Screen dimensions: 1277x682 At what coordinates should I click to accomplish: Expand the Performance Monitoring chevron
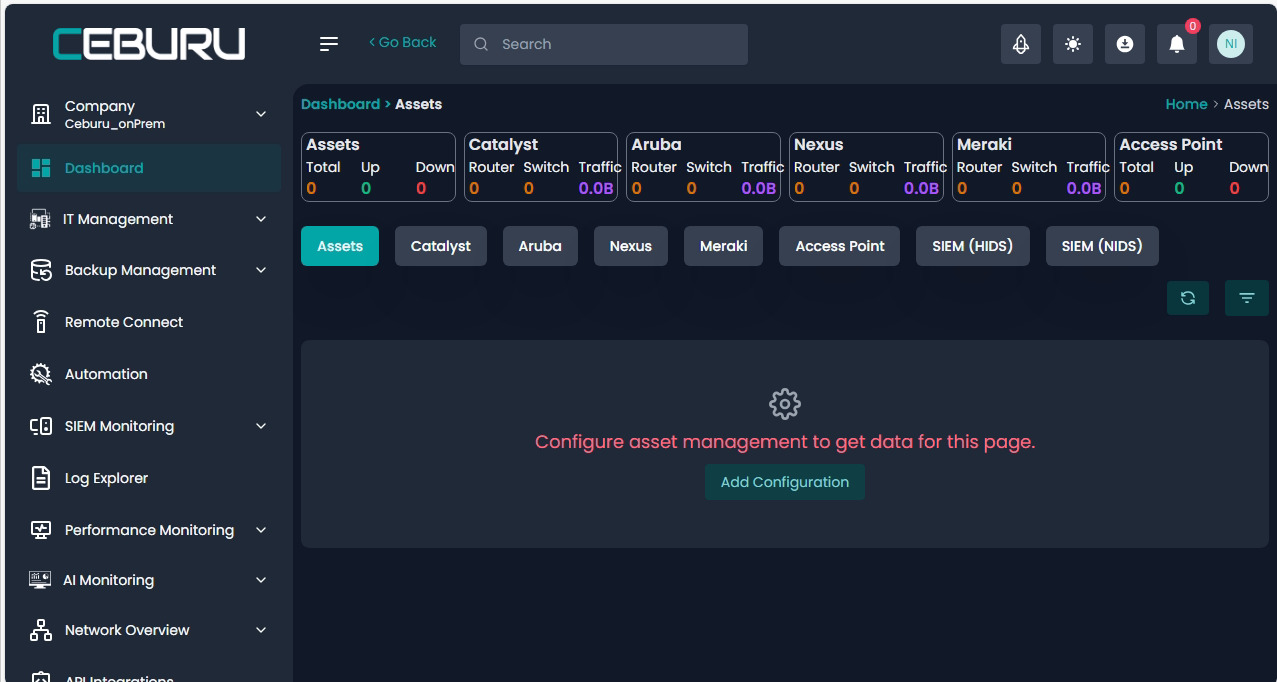pyautogui.click(x=261, y=530)
